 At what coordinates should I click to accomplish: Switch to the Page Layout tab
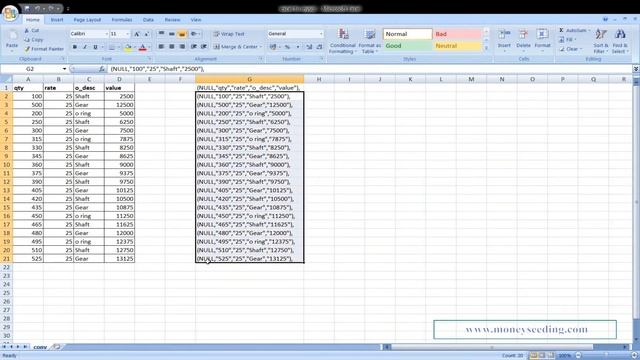87,20
